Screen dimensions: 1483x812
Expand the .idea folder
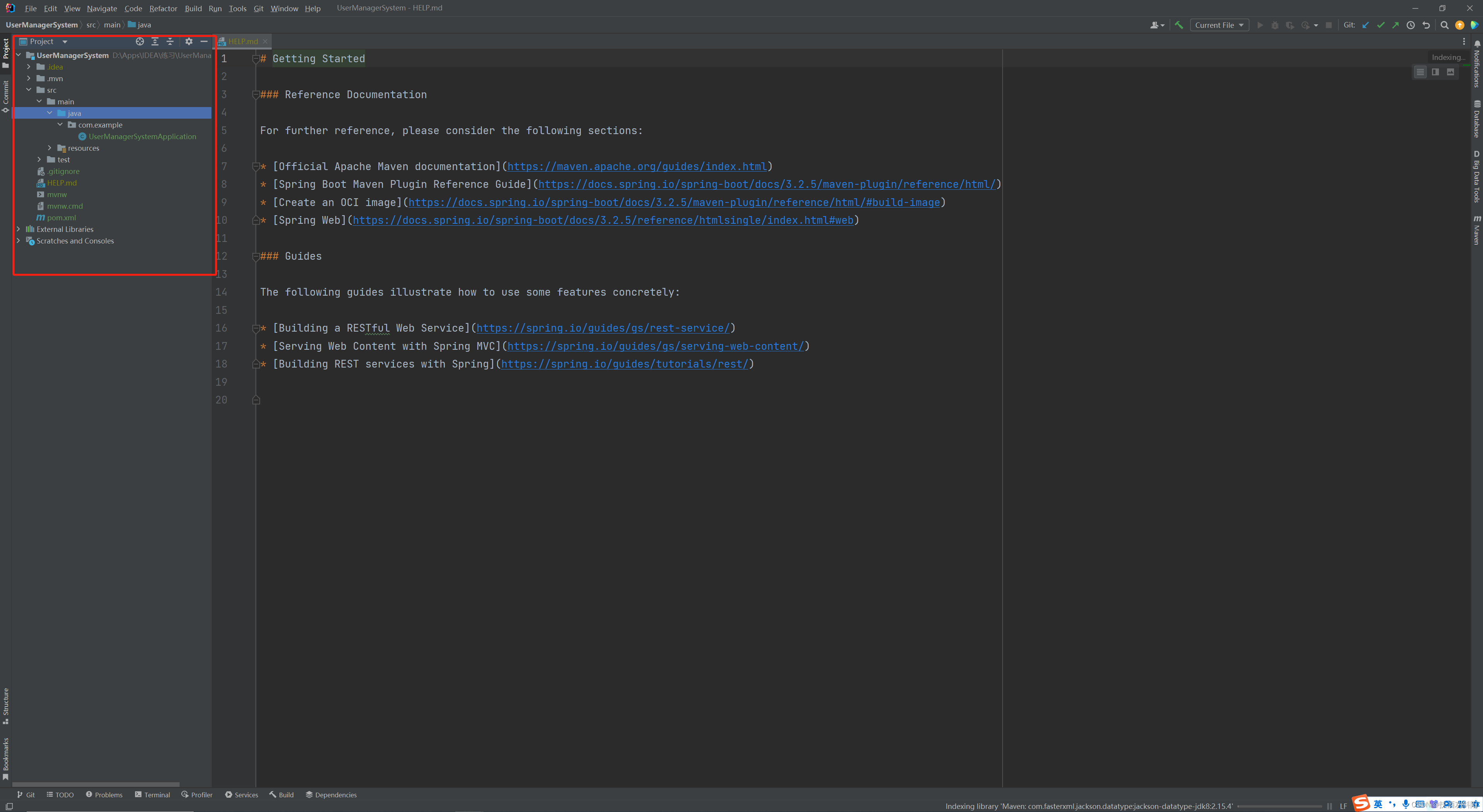pyautogui.click(x=29, y=67)
